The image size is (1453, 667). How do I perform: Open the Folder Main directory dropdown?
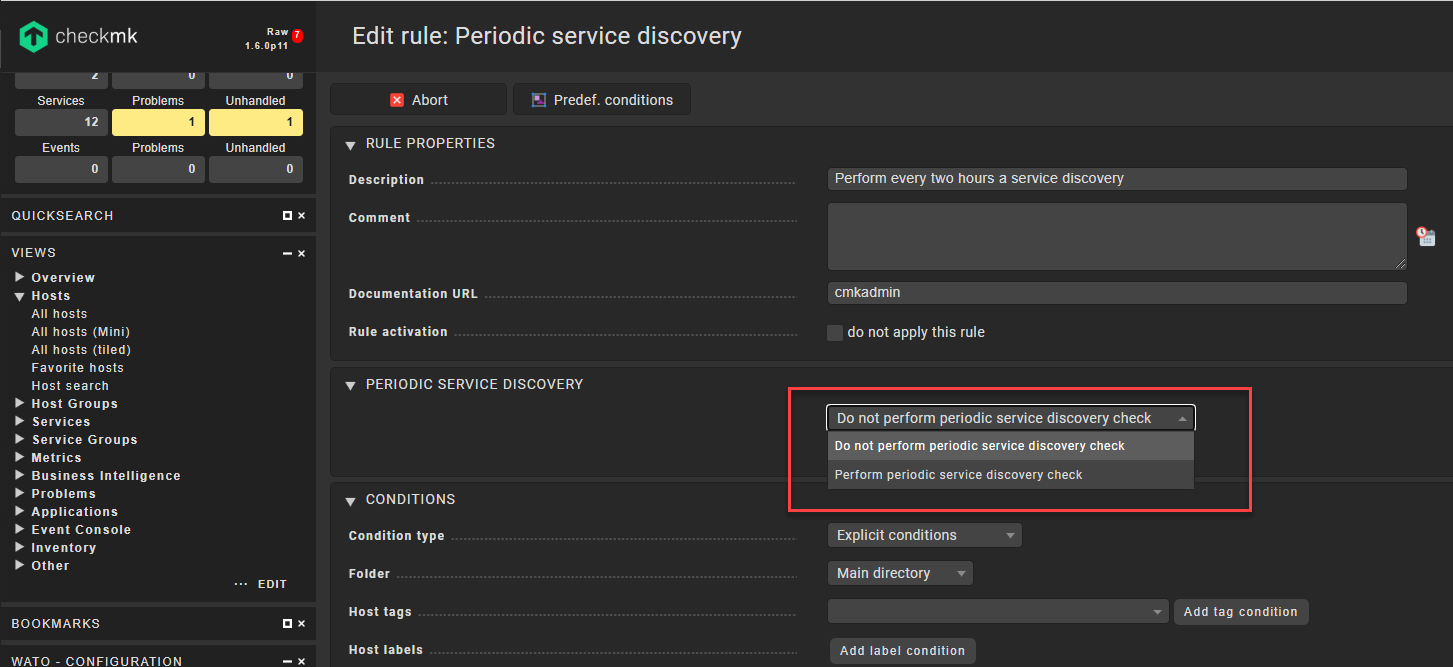pos(900,573)
